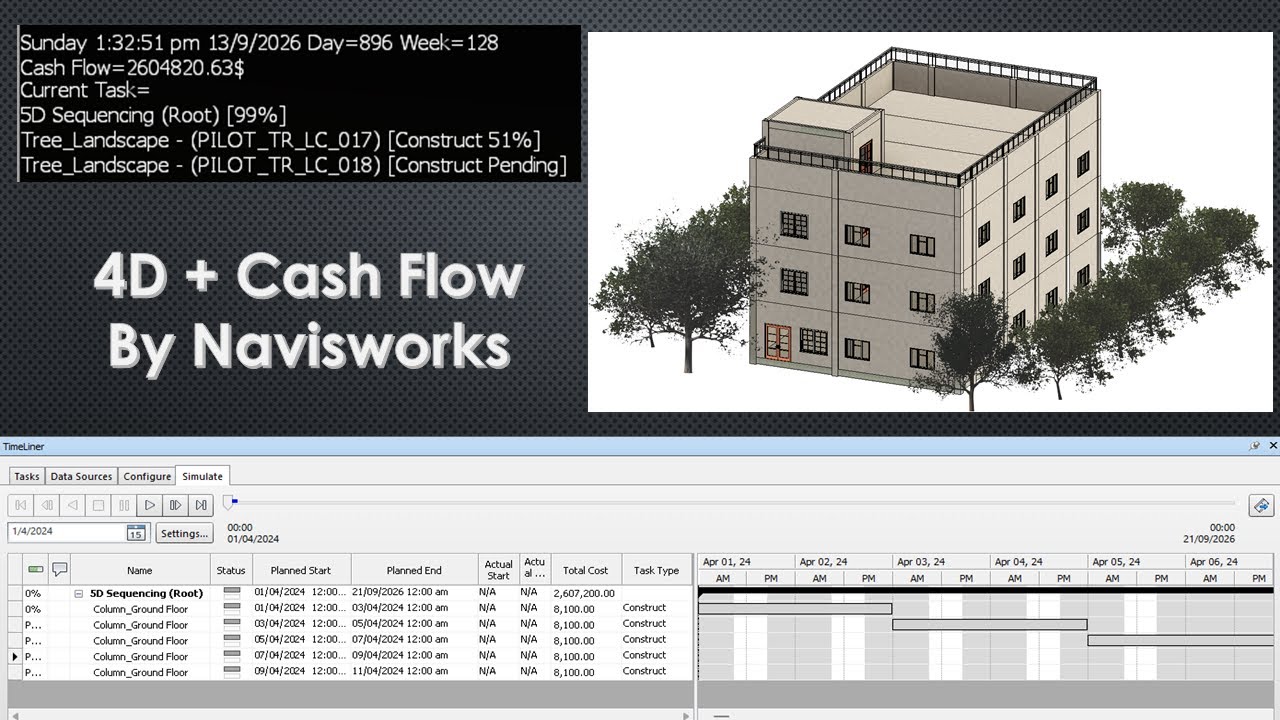Click the first Gantt bar starting Apr 01
The height and width of the screenshot is (720, 1280).
pos(795,608)
